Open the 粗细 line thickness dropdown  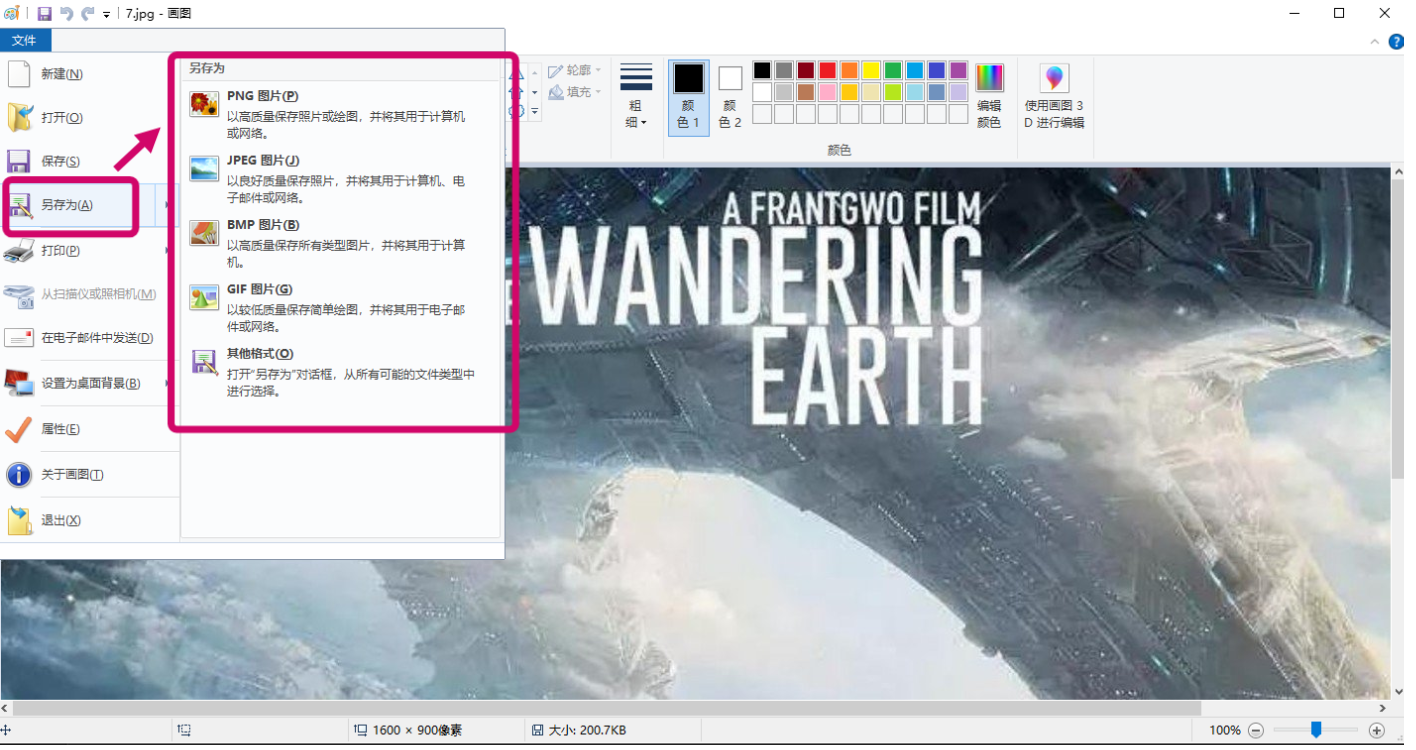(x=636, y=96)
